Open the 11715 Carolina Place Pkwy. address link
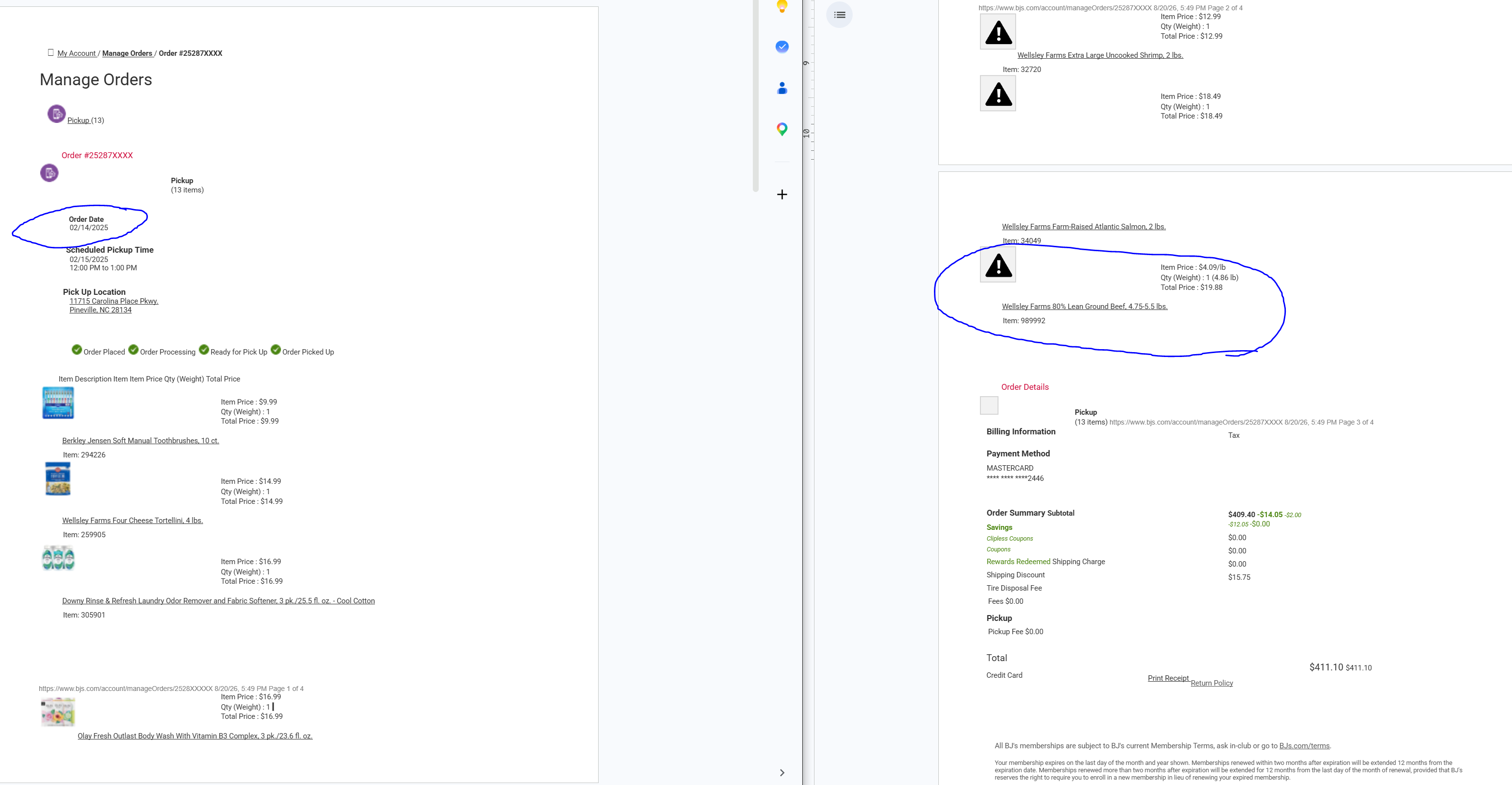 click(114, 301)
